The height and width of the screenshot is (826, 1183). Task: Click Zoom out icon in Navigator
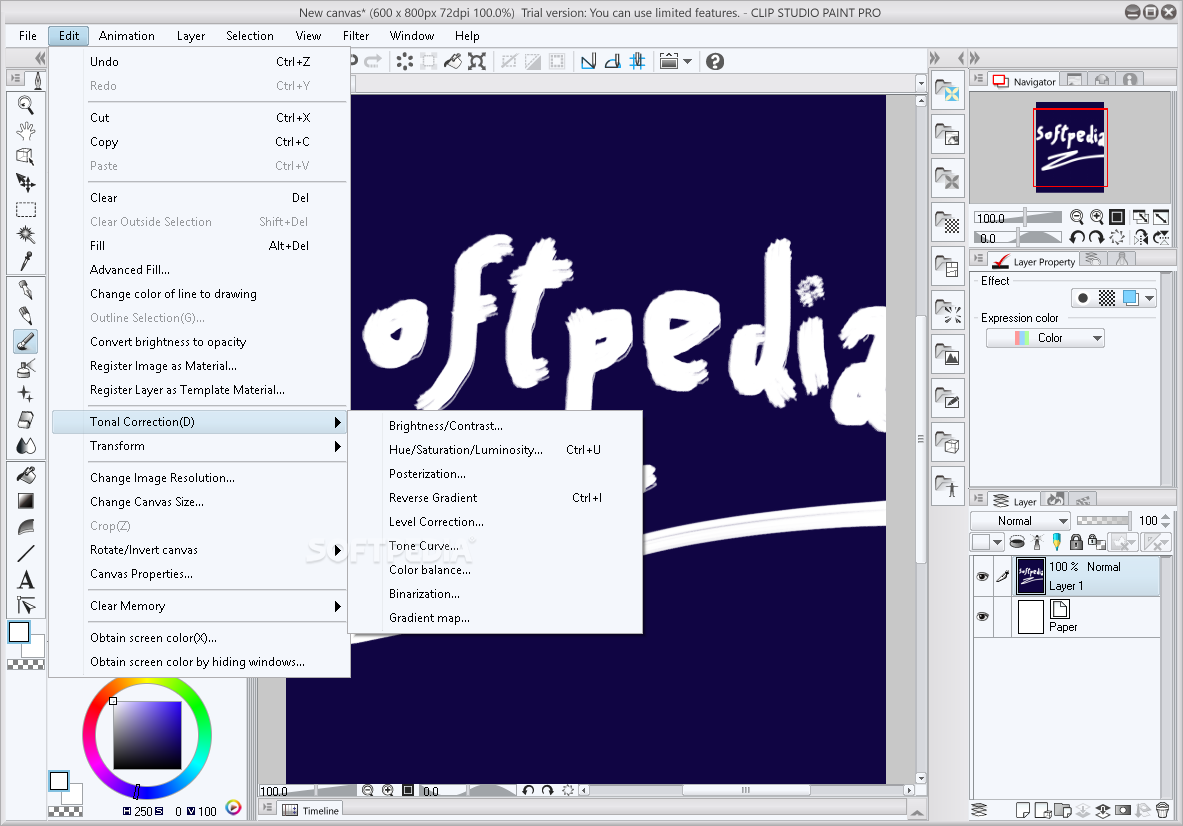coord(1077,217)
